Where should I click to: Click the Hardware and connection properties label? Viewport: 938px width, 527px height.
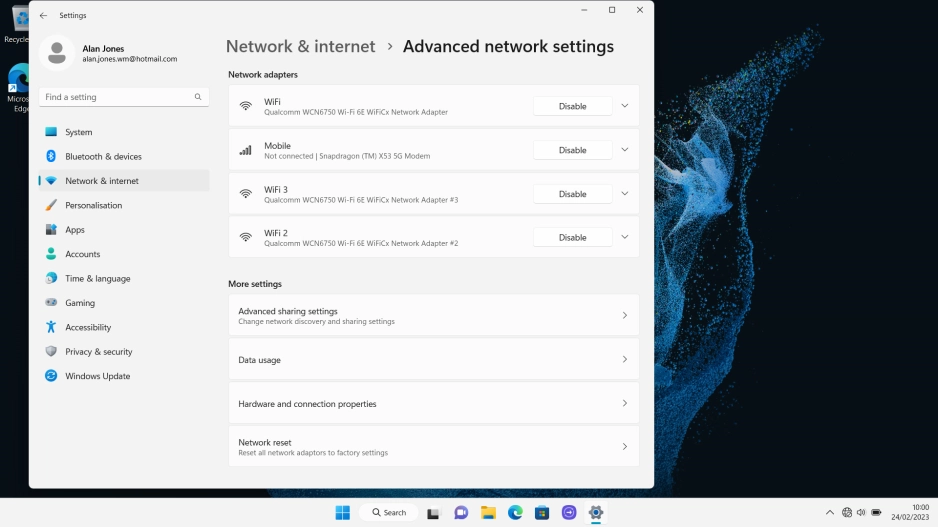[307, 404]
